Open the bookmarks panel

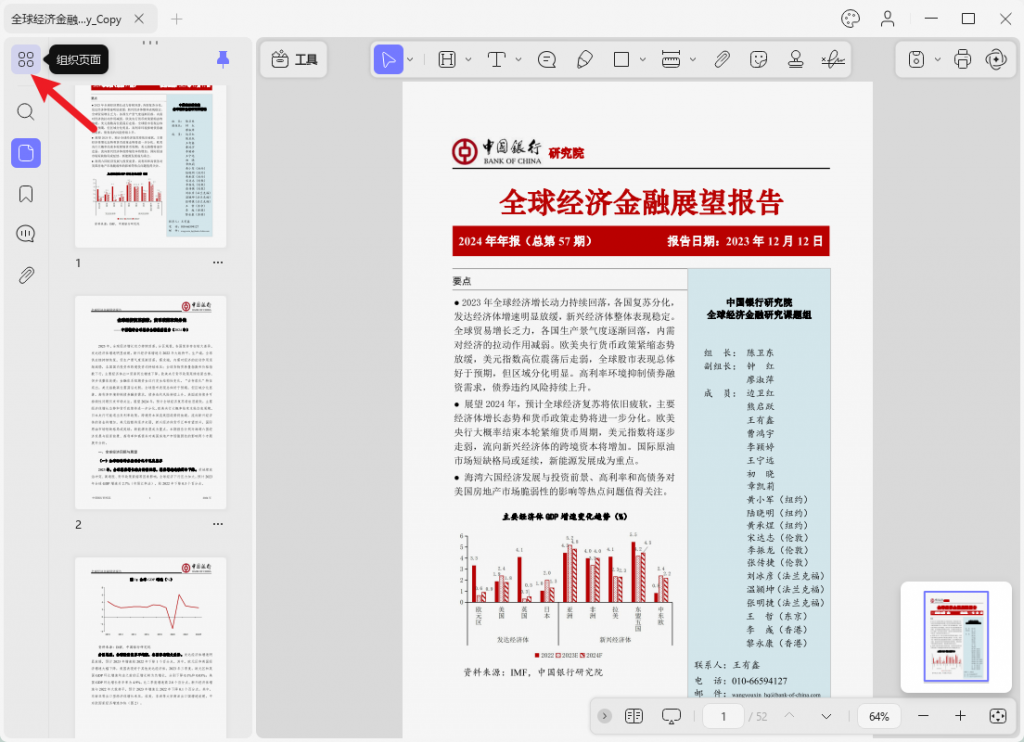point(25,194)
